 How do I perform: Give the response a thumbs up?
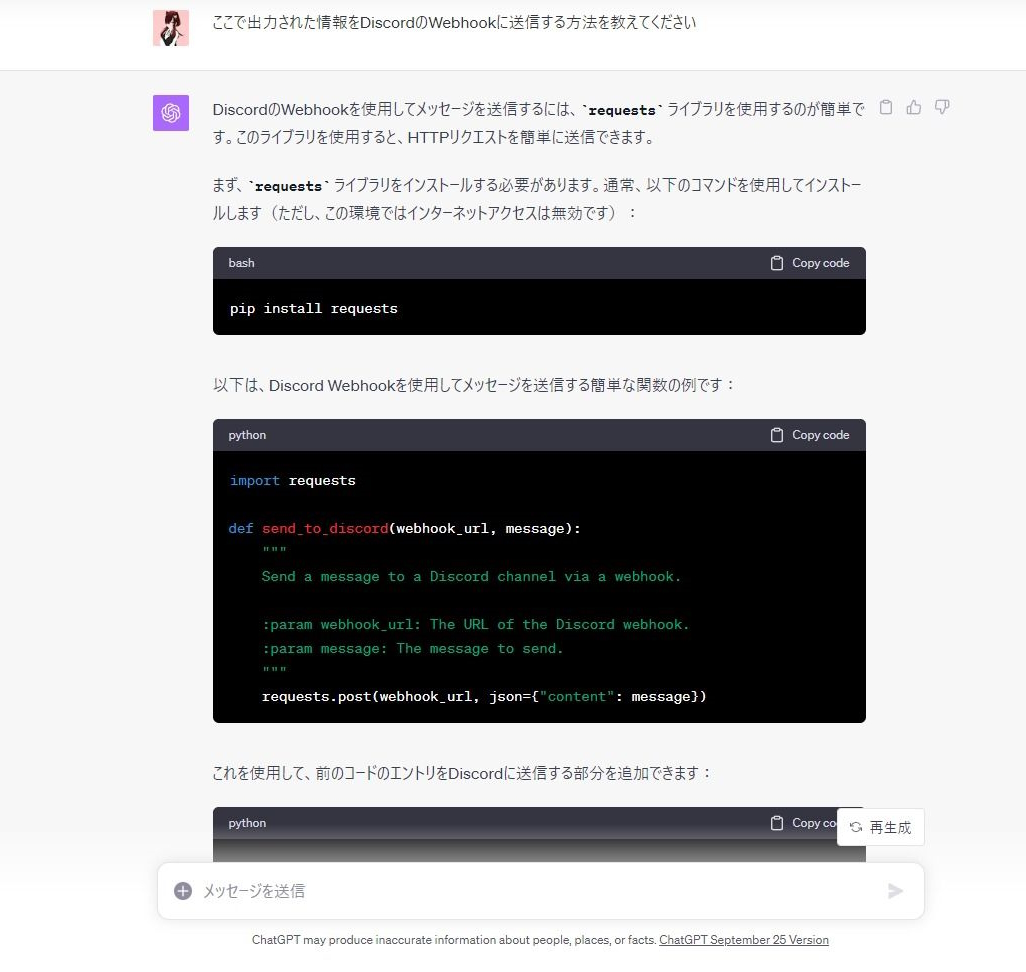tap(913, 107)
